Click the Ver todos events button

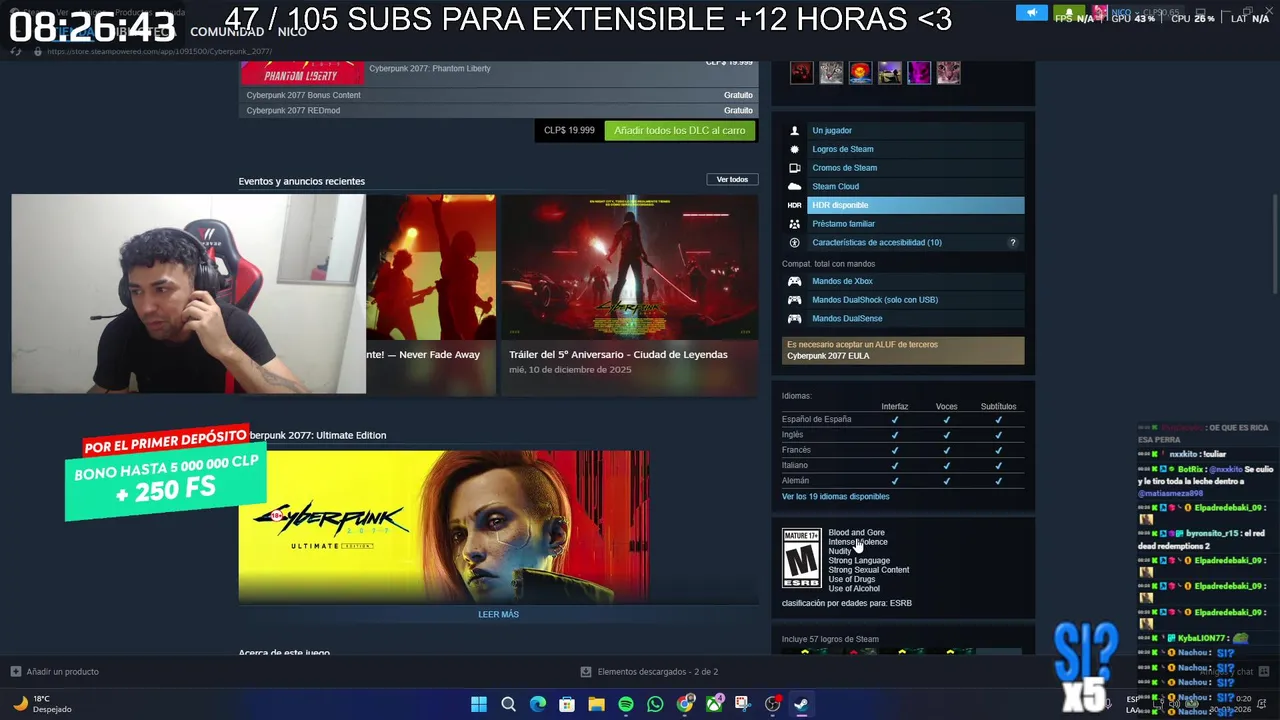coord(732,179)
